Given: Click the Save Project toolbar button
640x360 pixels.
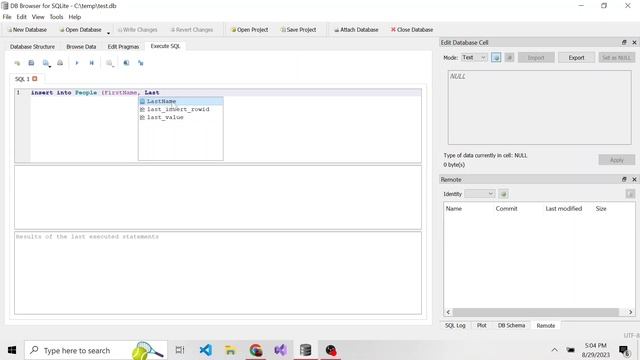Looking at the screenshot, I should click(298, 30).
